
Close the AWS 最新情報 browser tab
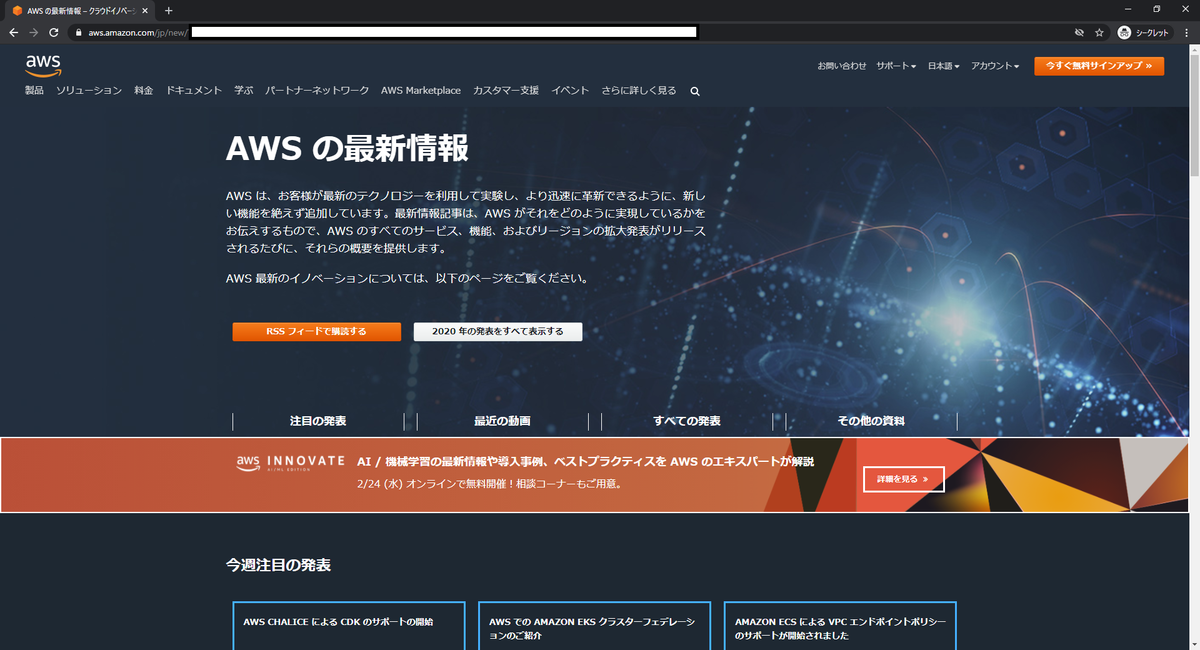click(x=145, y=10)
